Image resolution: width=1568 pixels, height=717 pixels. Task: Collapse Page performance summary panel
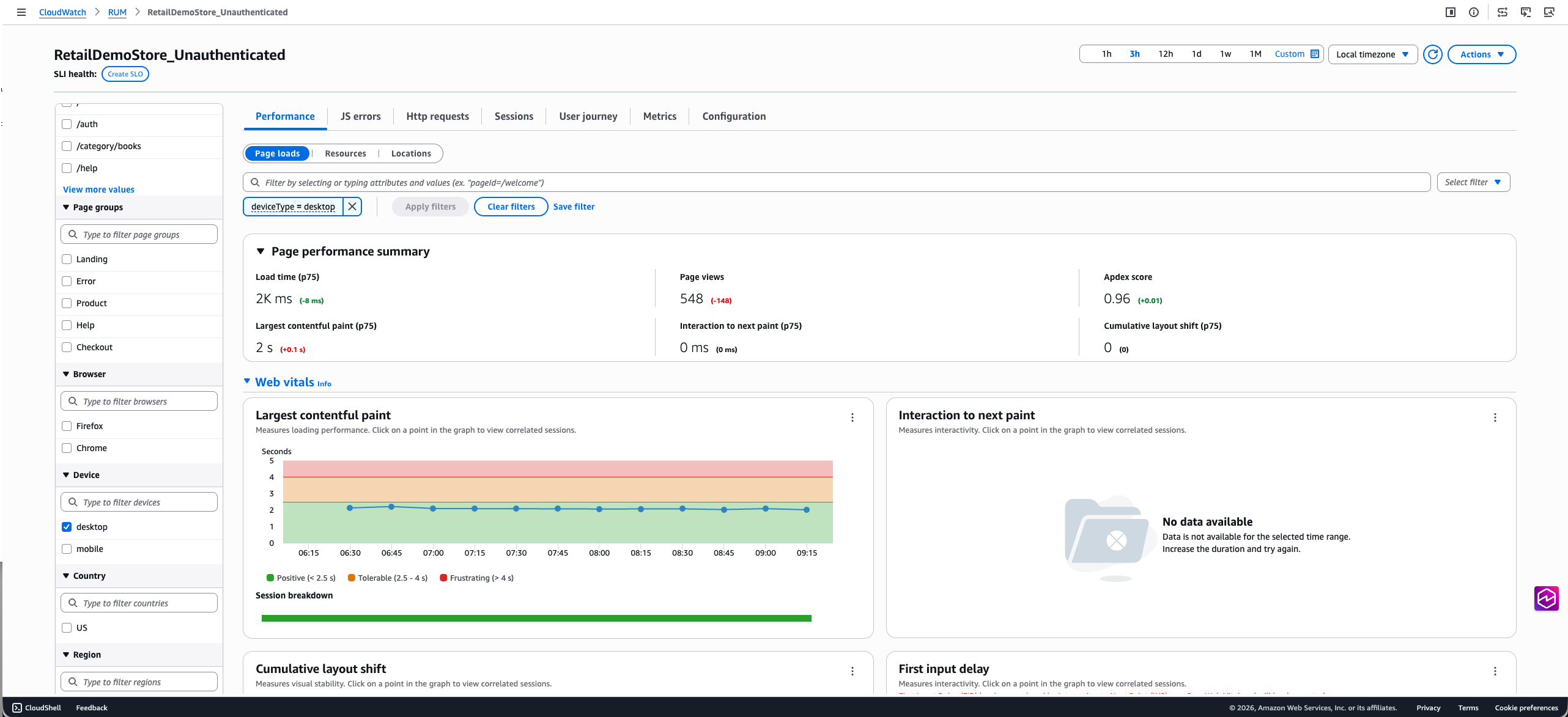(261, 251)
